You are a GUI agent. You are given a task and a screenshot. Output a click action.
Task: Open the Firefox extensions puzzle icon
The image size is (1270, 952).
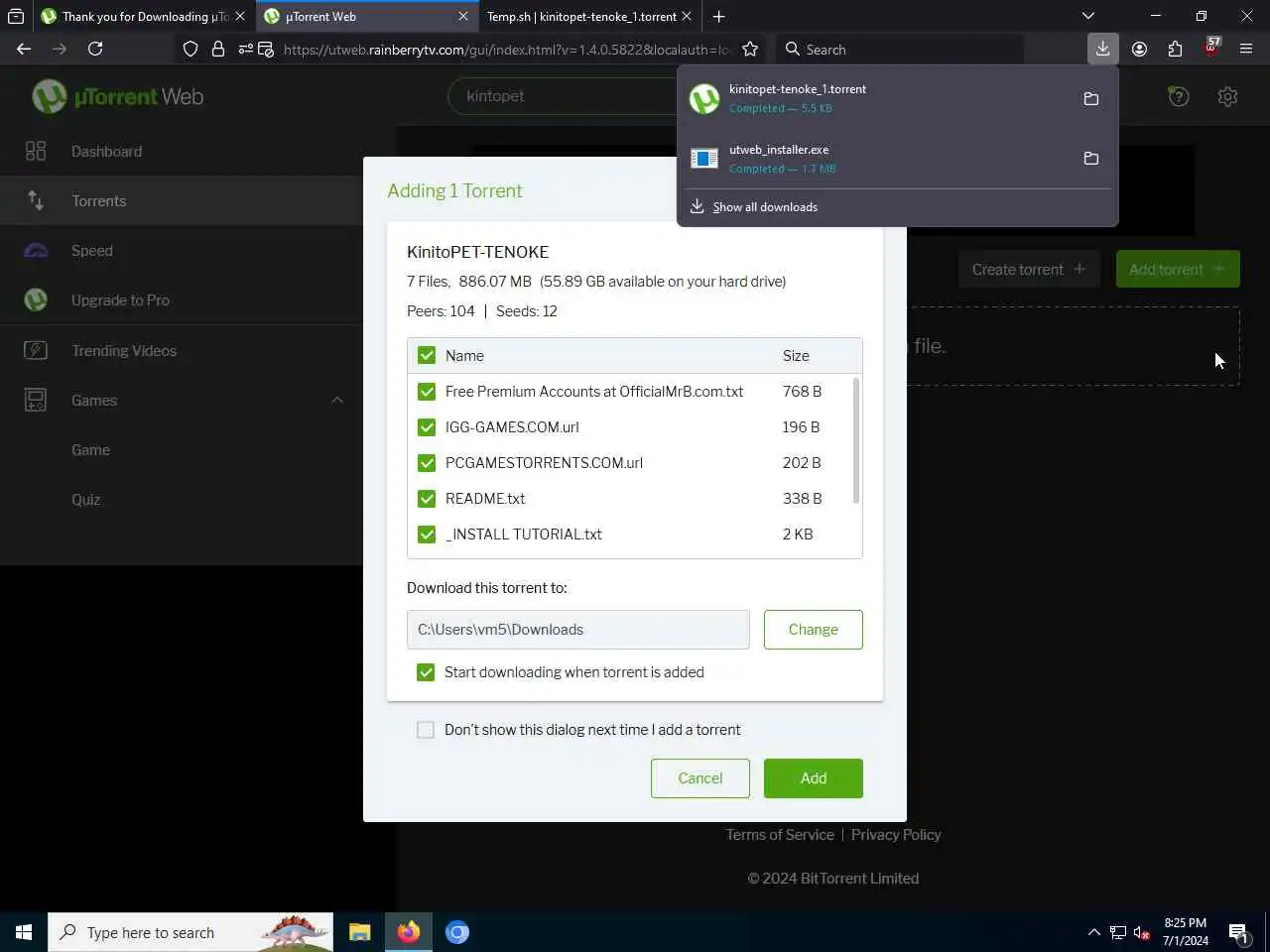(x=1175, y=49)
